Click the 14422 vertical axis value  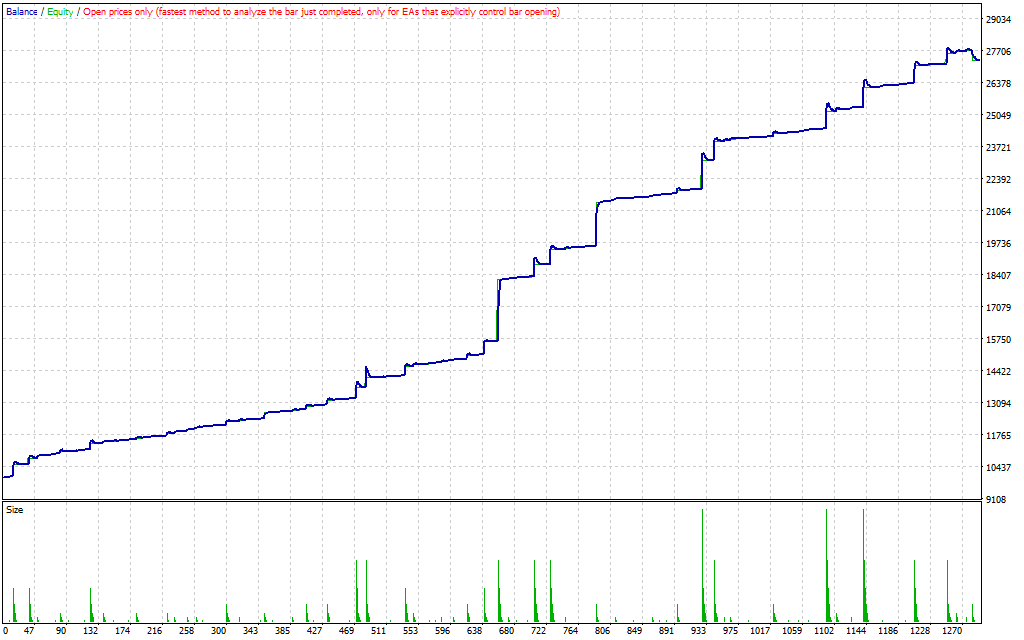click(x=1000, y=372)
